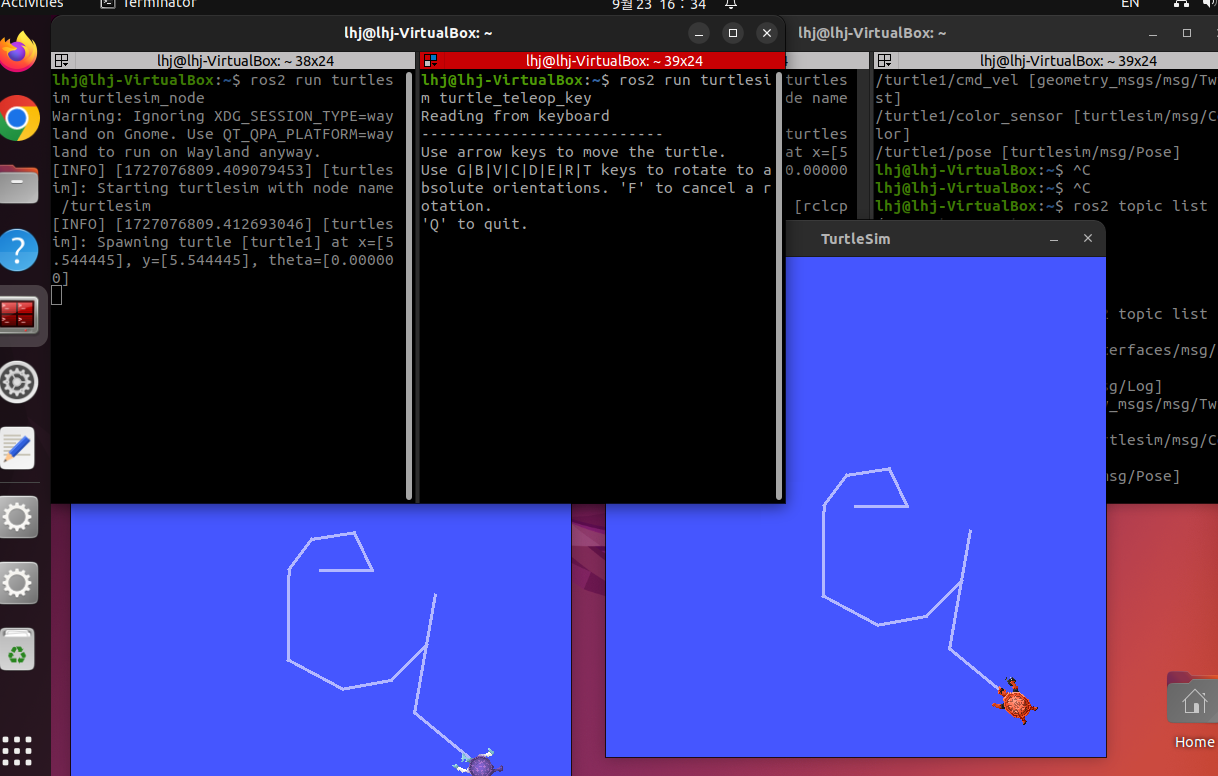Click the TurtleSim window title

855,239
